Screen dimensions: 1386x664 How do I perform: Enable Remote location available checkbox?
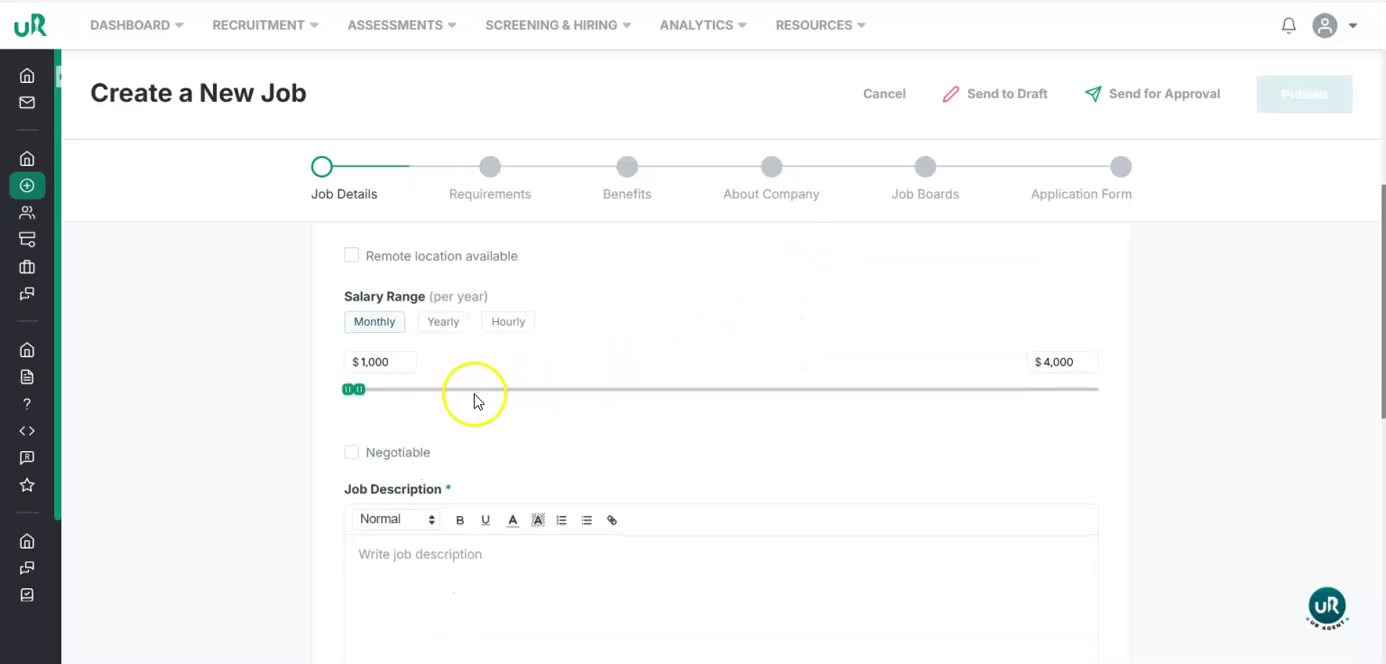pyautogui.click(x=352, y=255)
